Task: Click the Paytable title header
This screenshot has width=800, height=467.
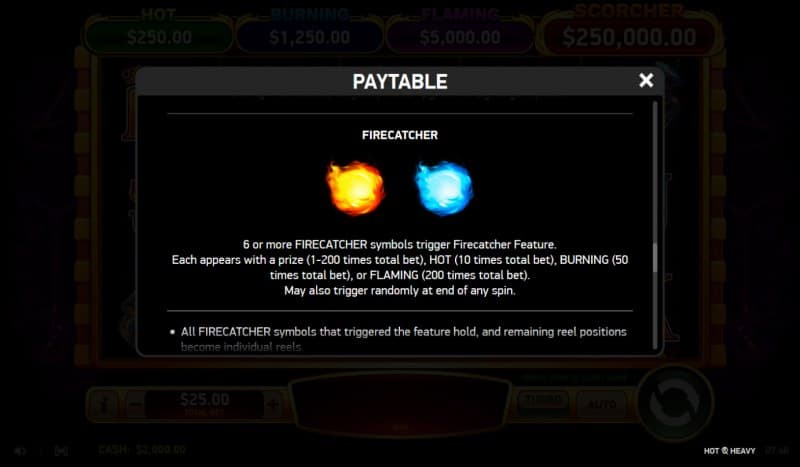Action: click(x=400, y=82)
